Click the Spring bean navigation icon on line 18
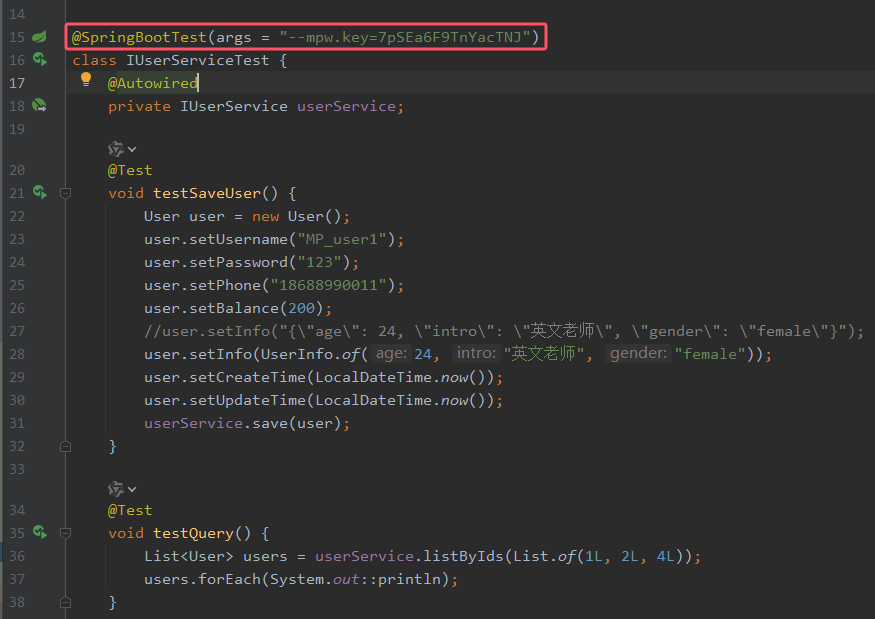This screenshot has height=619, width=875. point(40,105)
